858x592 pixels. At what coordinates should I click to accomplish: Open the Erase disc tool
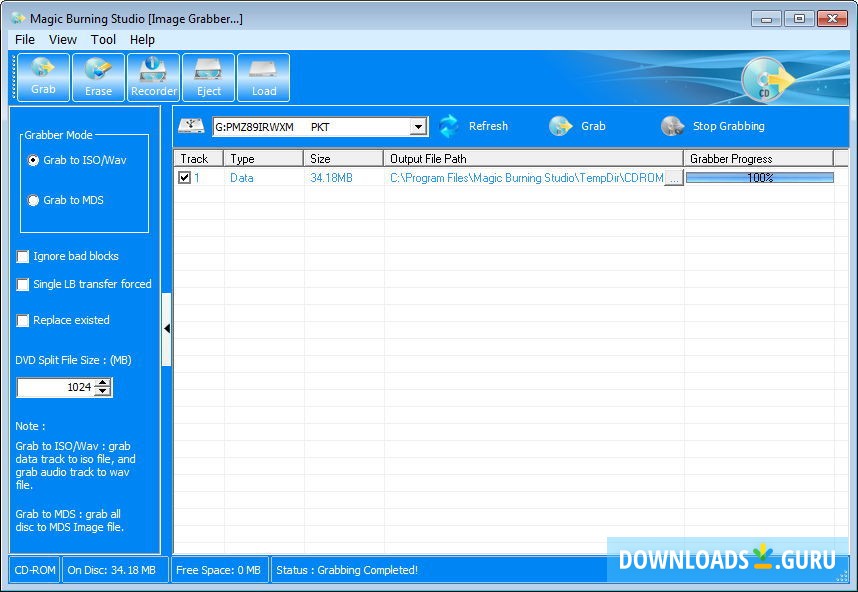click(x=98, y=77)
